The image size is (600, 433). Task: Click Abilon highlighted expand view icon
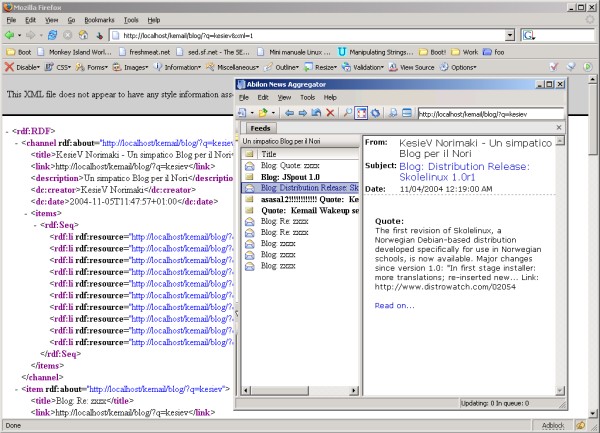click(361, 113)
